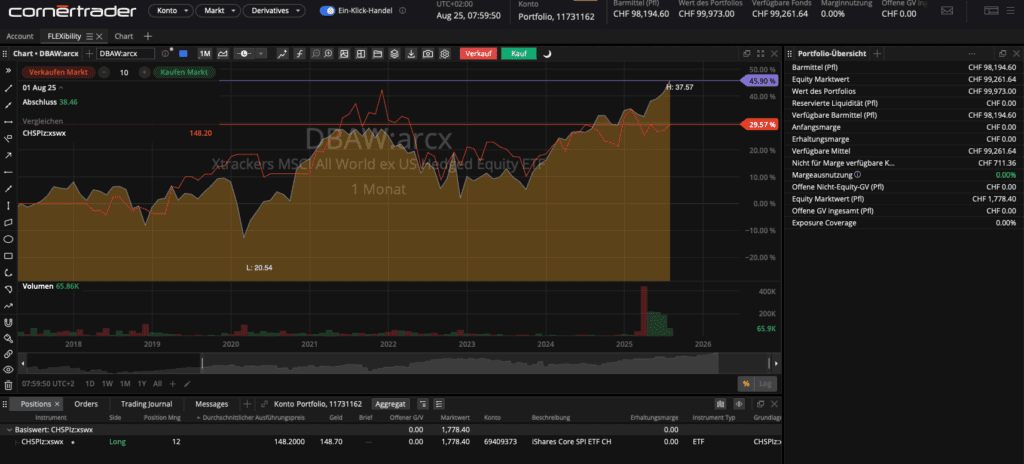Open the Markt dropdown
The width and height of the screenshot is (1024, 464).
[x=218, y=10]
